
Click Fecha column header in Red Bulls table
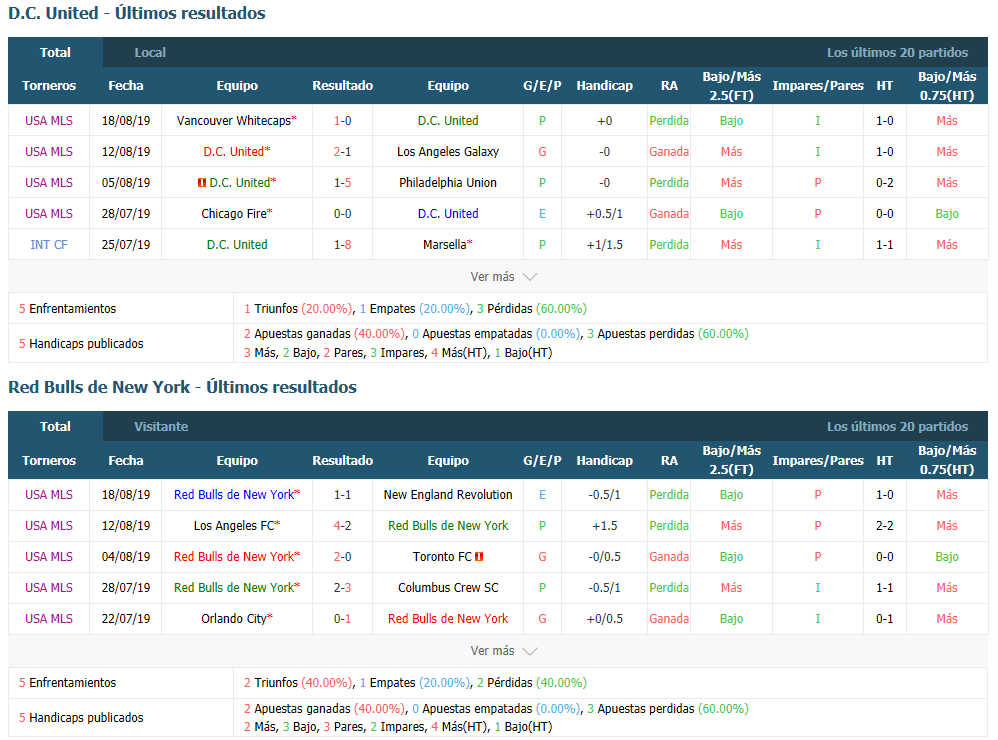(126, 460)
